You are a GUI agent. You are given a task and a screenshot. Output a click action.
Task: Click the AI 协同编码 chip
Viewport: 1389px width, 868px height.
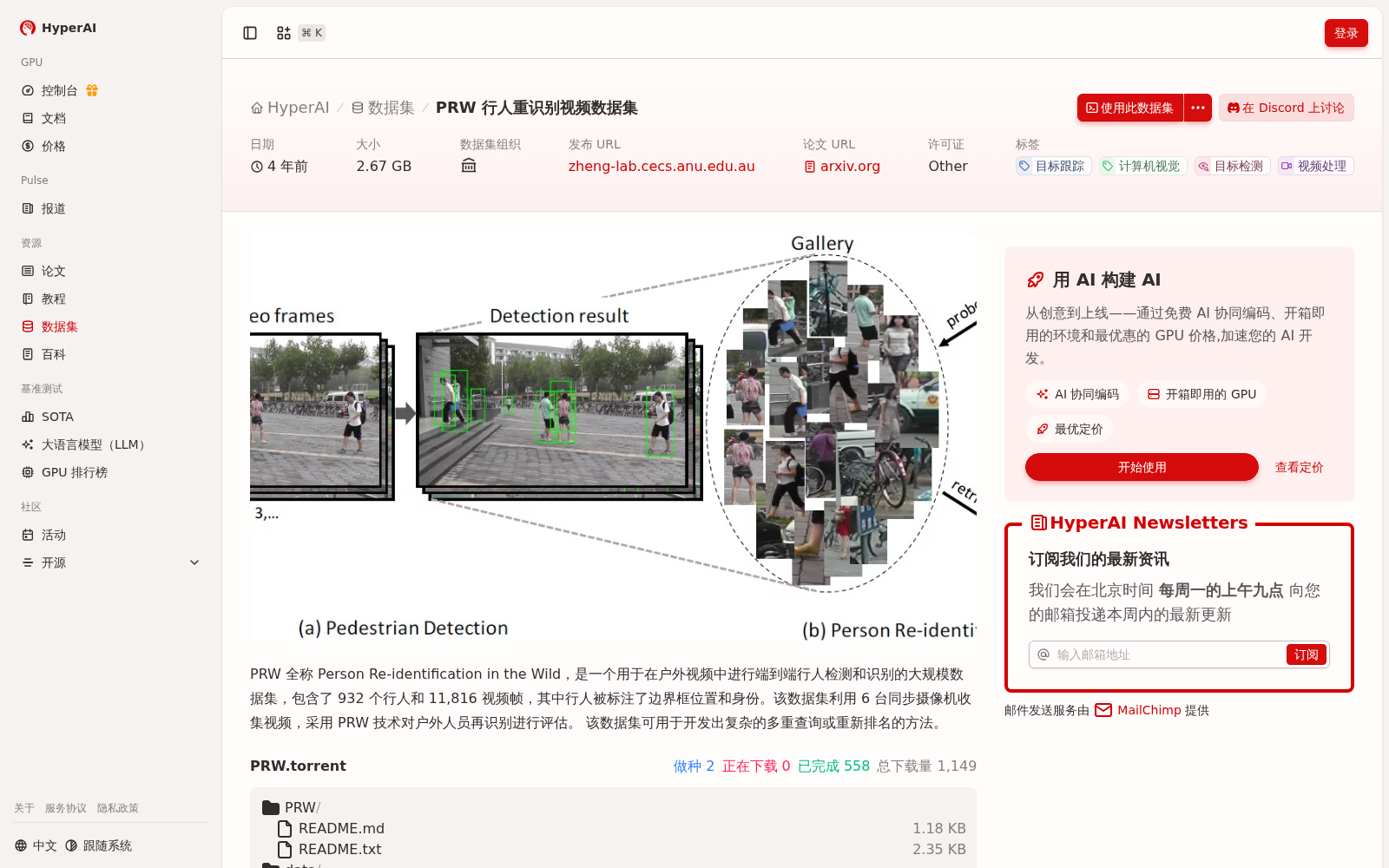point(1077,394)
